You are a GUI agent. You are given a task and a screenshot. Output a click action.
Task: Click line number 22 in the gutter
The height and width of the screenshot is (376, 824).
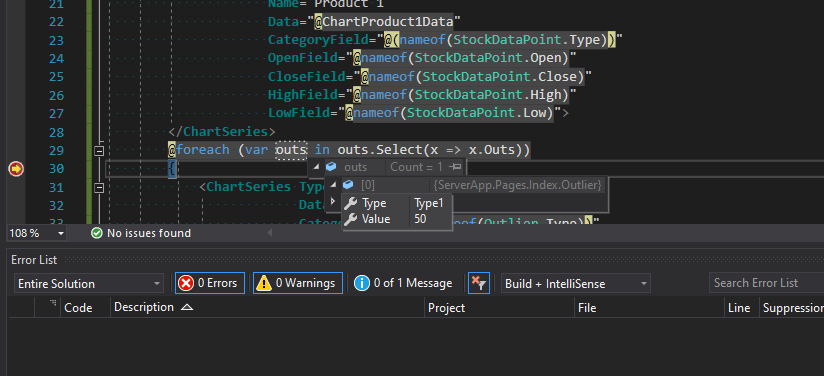tap(56, 22)
